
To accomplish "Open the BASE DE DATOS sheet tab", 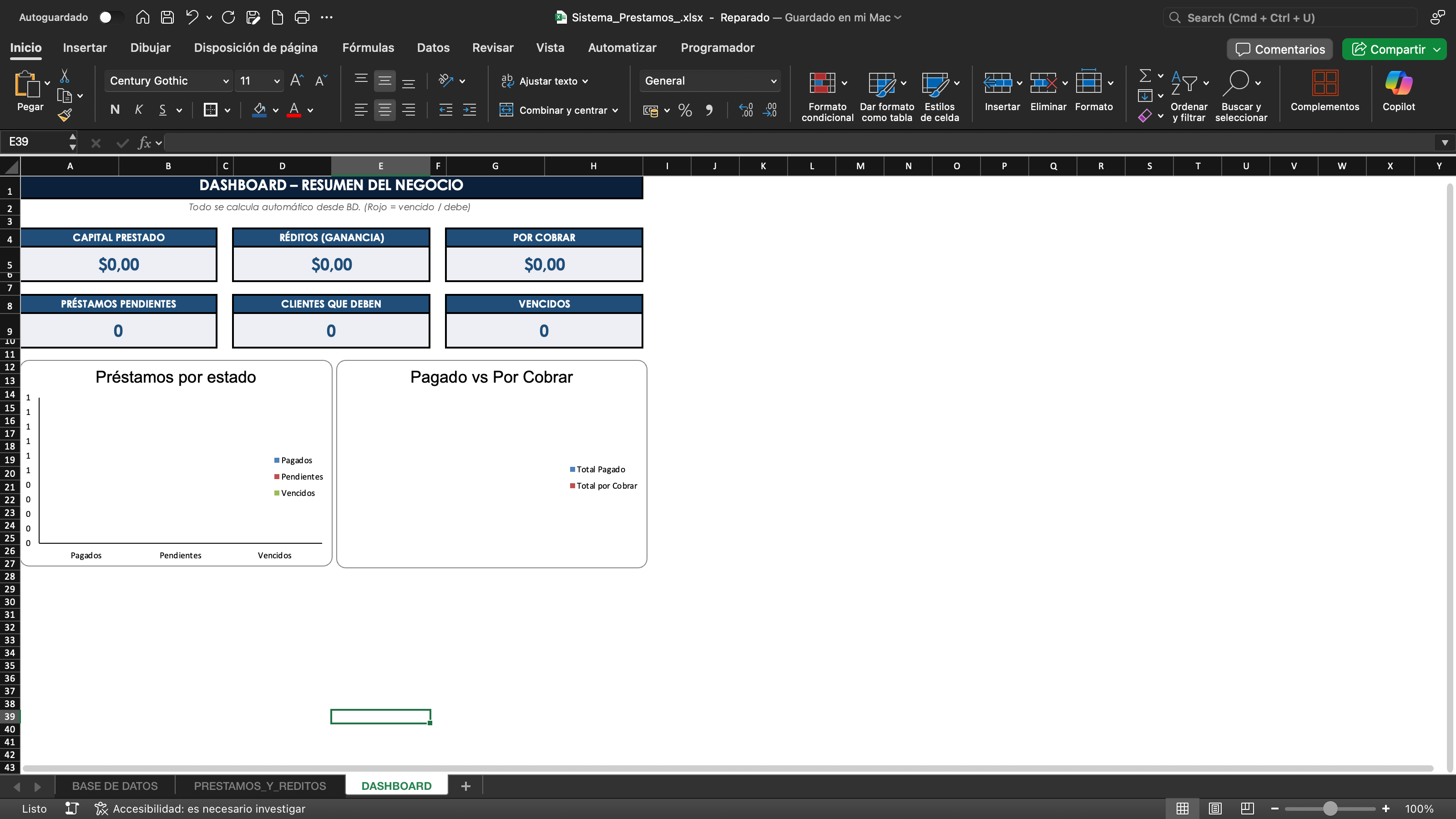I will (115, 786).
